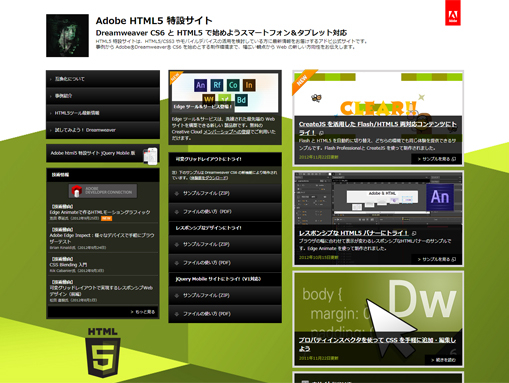This screenshot has height=383, width=509.
Task: Click the An icon in the Edge tools banner
Action: (200, 85)
